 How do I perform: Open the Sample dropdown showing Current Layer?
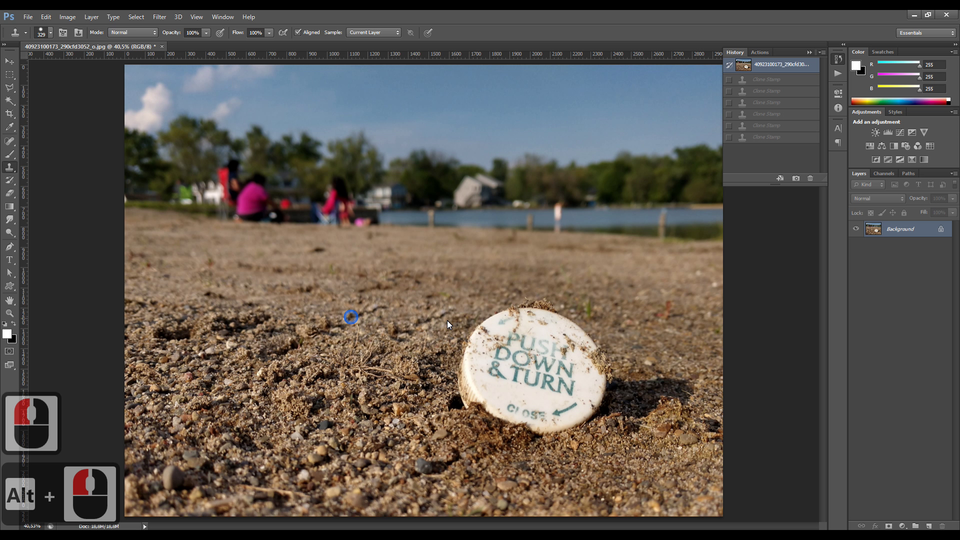pos(373,32)
